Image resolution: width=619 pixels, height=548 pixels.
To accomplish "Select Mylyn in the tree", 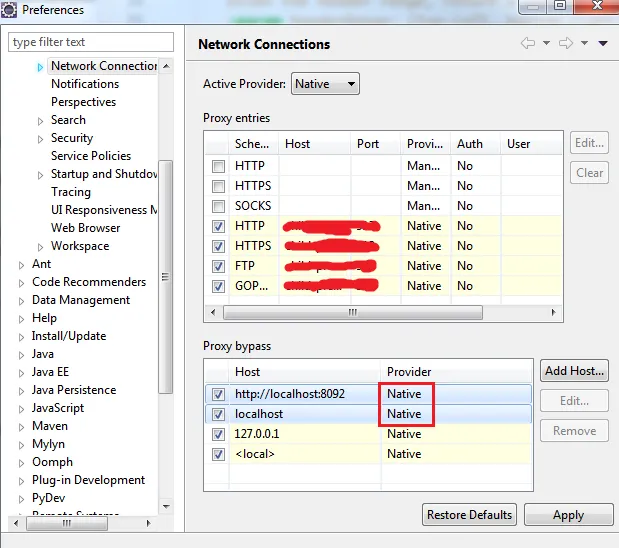I will click(48, 444).
